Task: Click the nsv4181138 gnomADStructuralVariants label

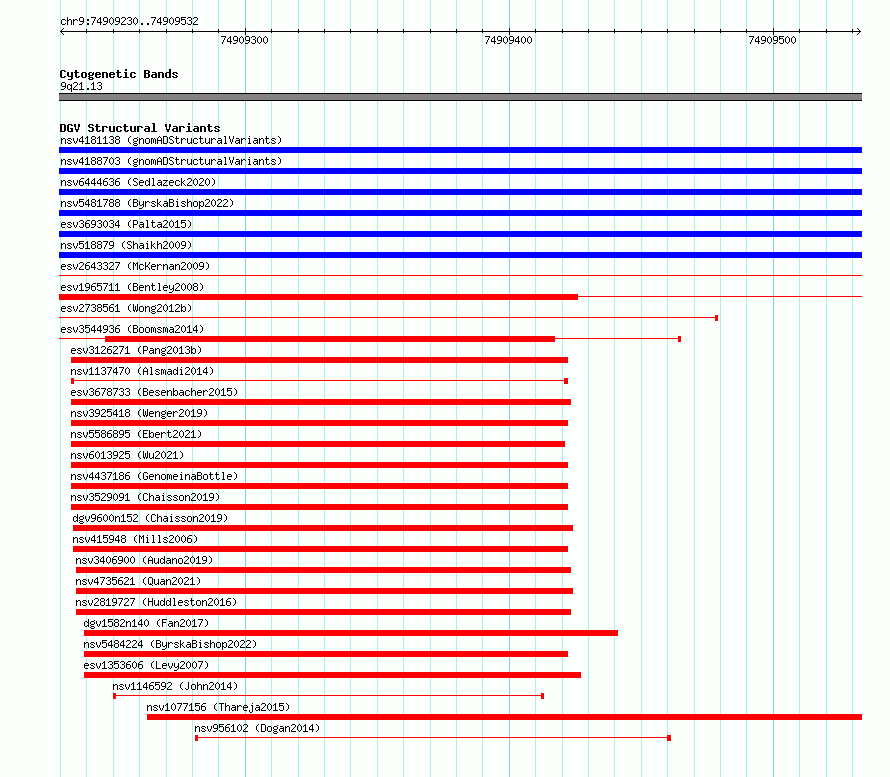Action: (x=171, y=140)
